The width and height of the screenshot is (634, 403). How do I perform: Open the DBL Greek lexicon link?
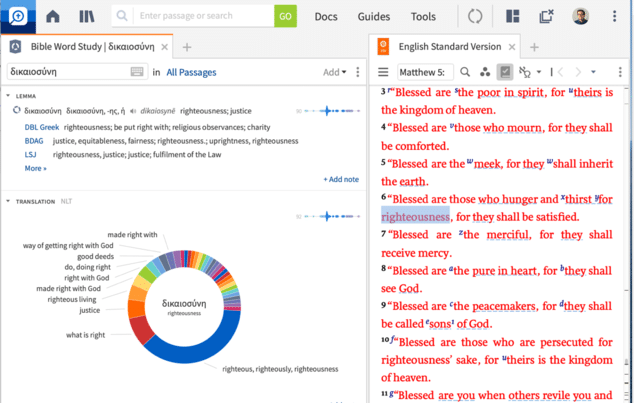point(42,127)
